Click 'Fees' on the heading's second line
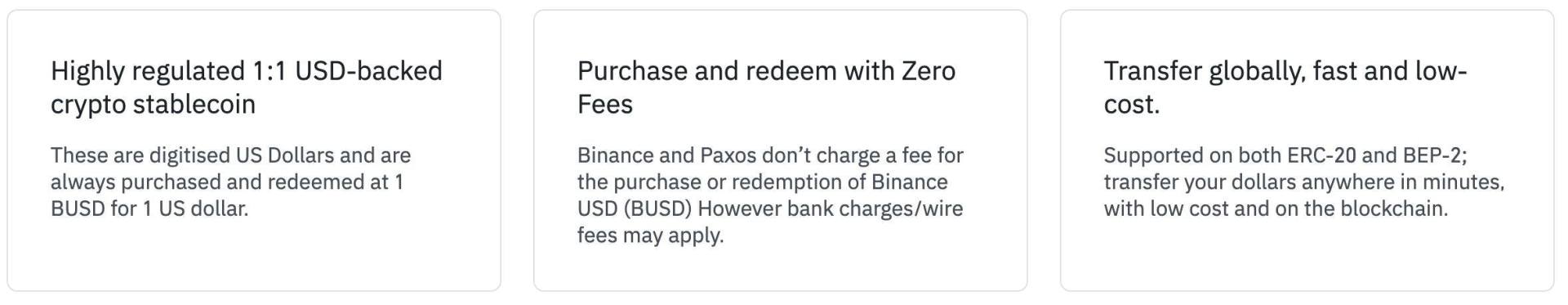Image resolution: width=1568 pixels, height=305 pixels. click(x=605, y=105)
